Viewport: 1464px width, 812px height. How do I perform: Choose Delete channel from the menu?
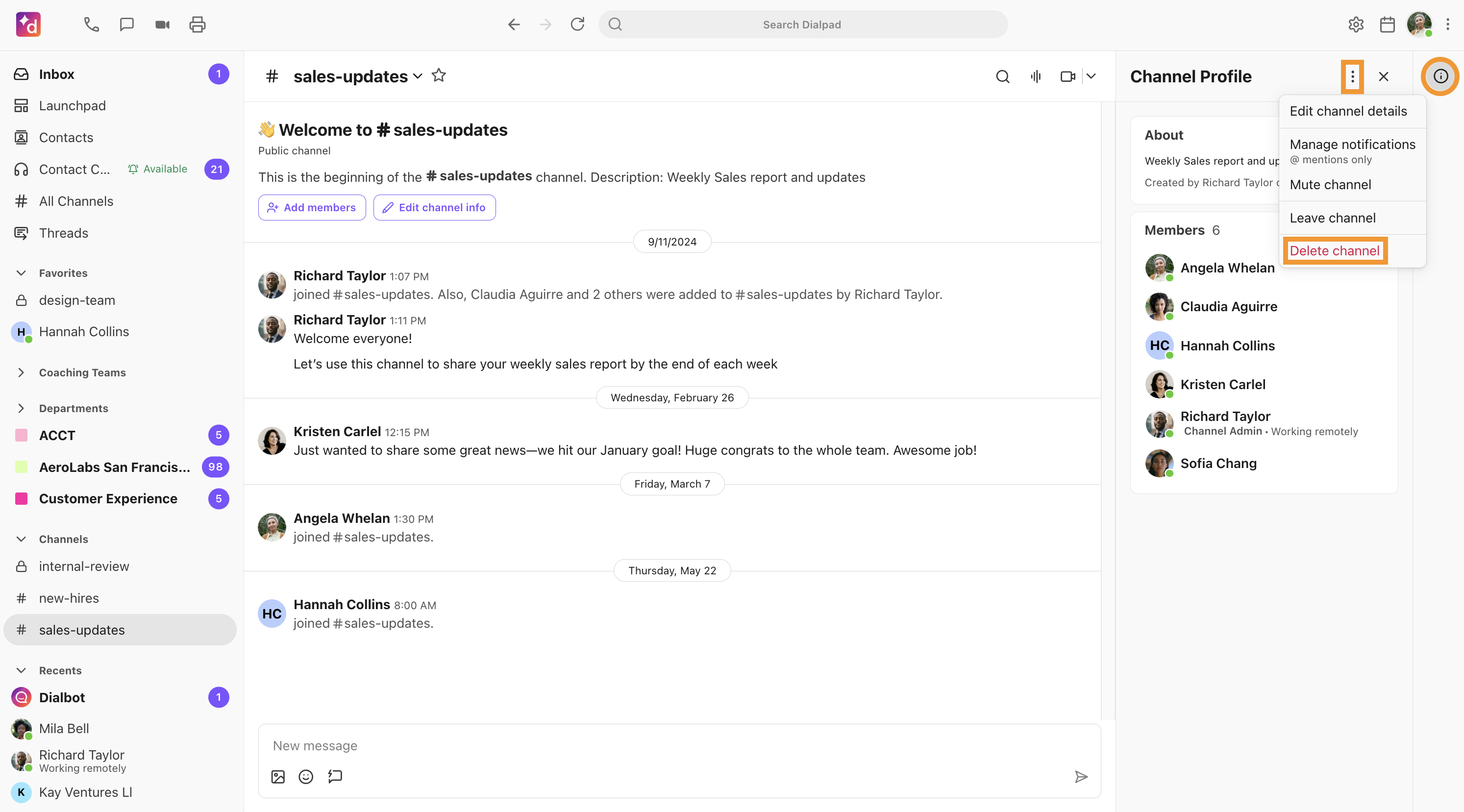[1335, 250]
